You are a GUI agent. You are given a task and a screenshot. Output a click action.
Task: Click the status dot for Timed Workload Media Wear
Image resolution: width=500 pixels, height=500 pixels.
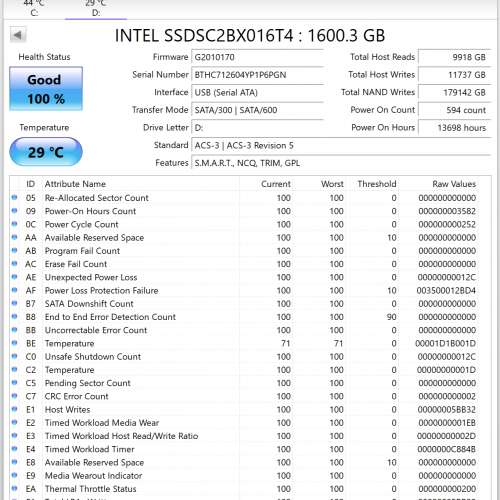pos(14,422)
